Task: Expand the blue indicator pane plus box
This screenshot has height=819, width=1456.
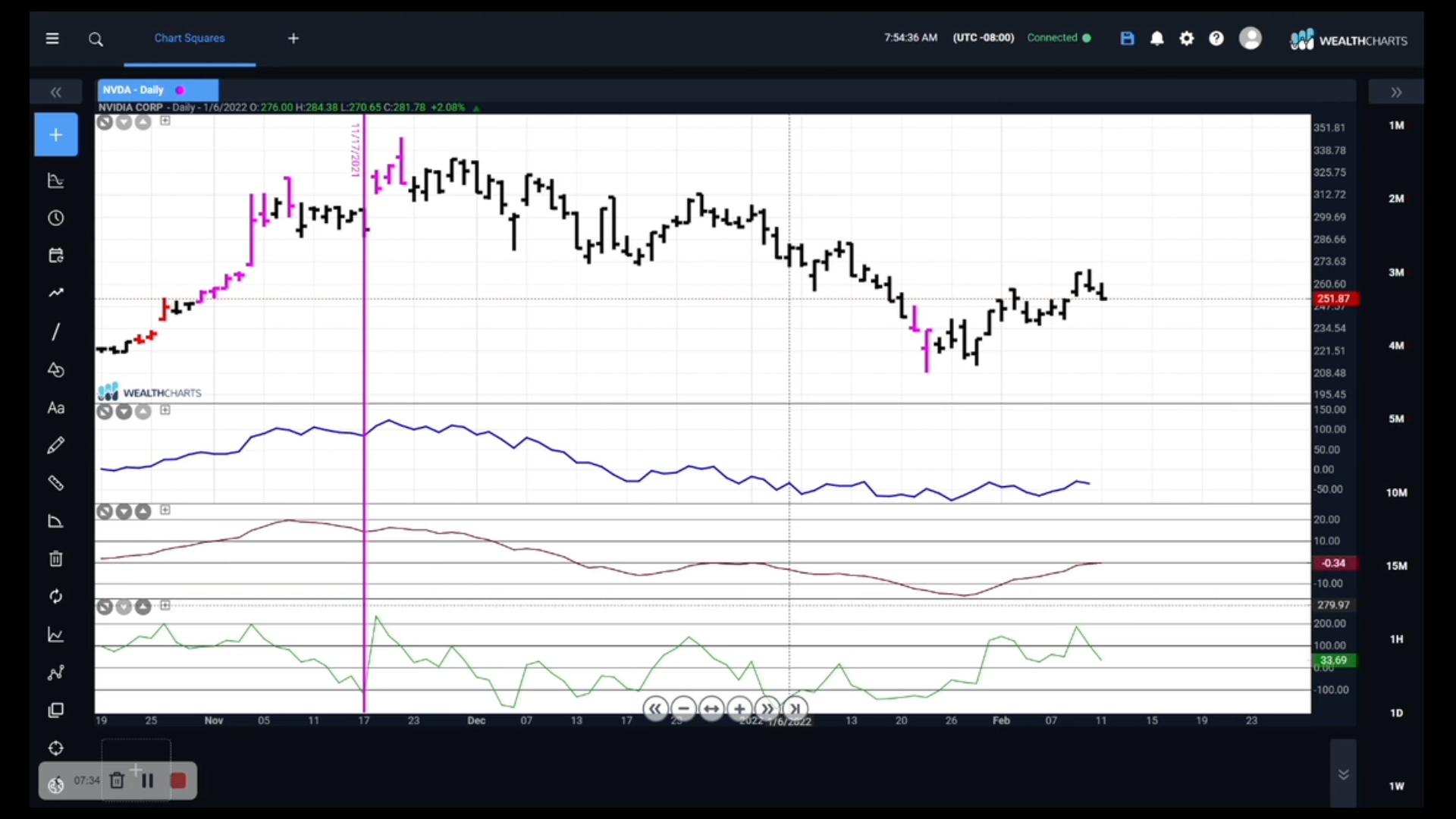Action: [165, 410]
